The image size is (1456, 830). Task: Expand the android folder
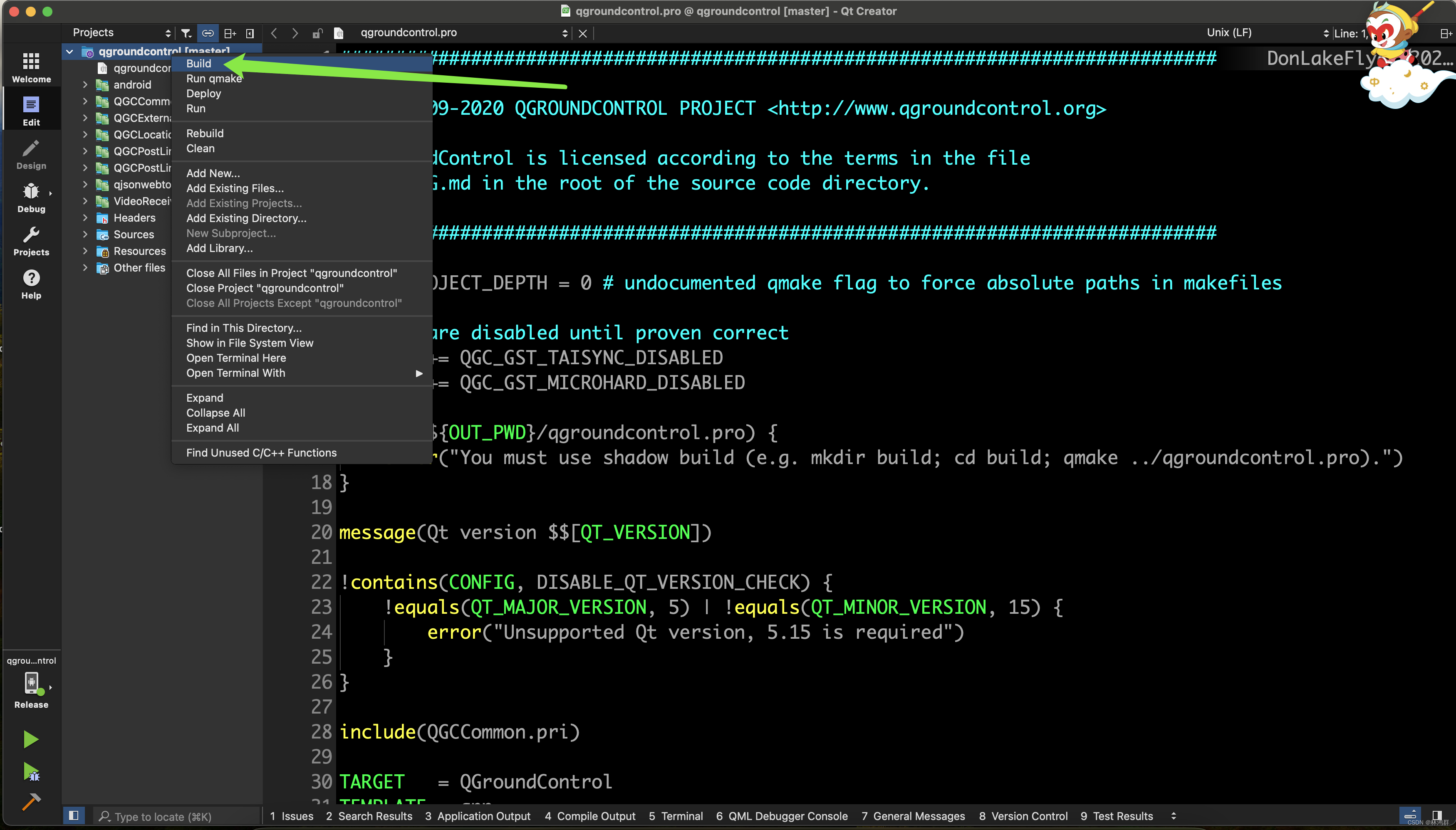click(85, 84)
